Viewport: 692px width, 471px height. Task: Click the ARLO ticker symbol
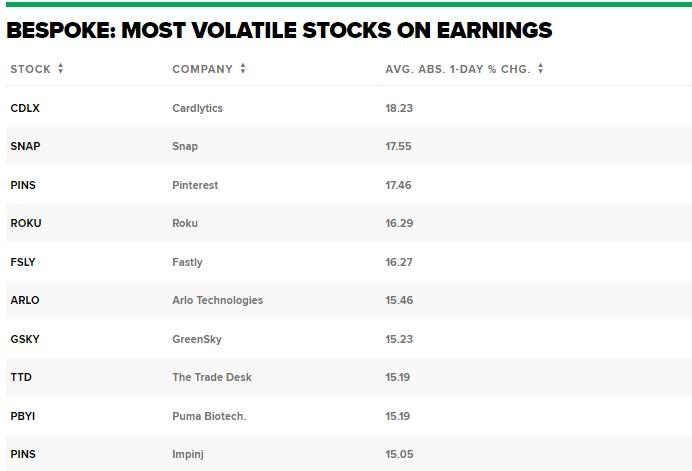tap(25, 300)
